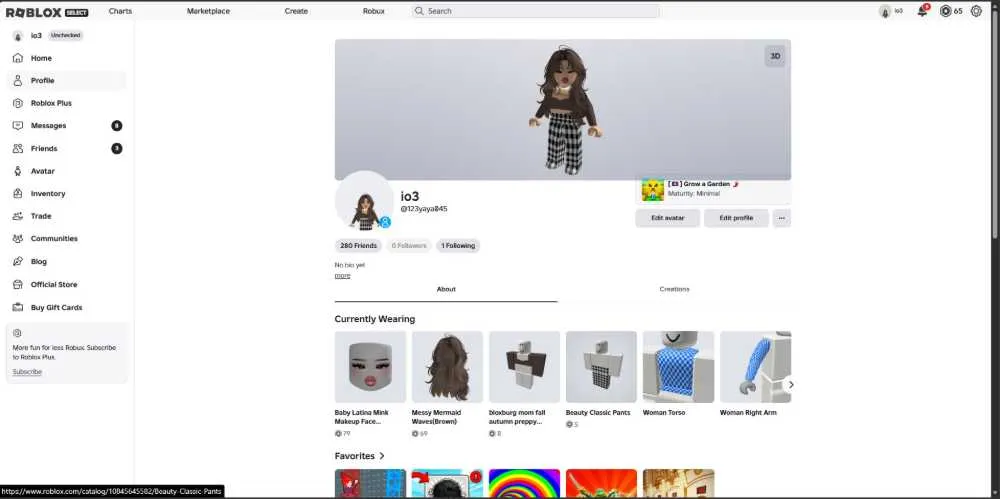Open the Buy Gift Cards sidebar icon
Screen dimensions: 1000x499
pyautogui.click(x=18, y=308)
